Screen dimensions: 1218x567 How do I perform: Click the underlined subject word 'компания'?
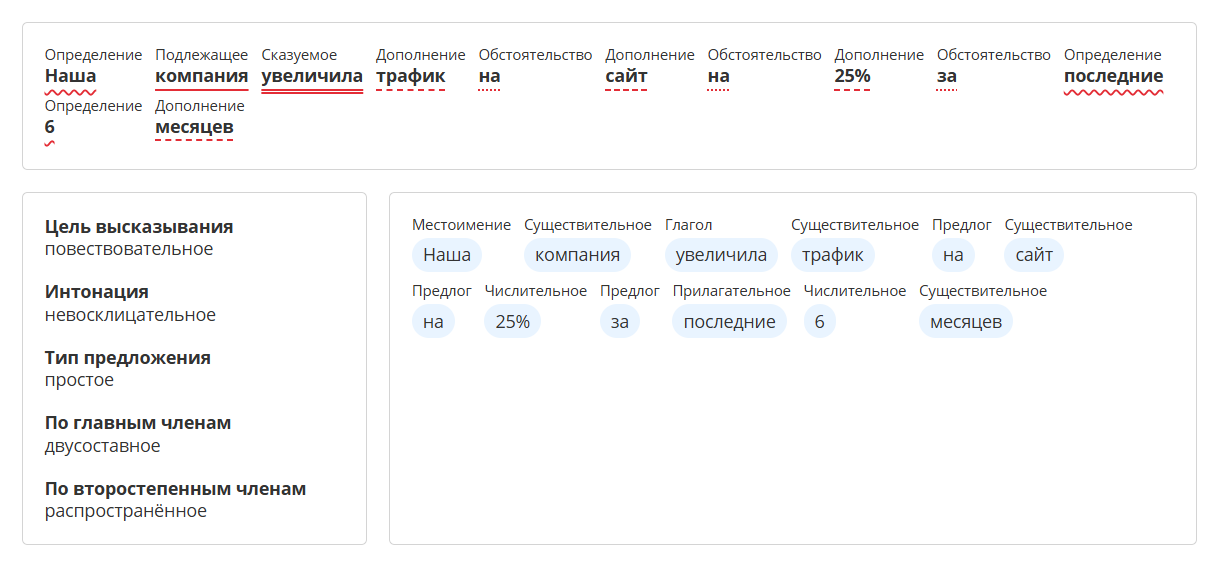coord(201,76)
